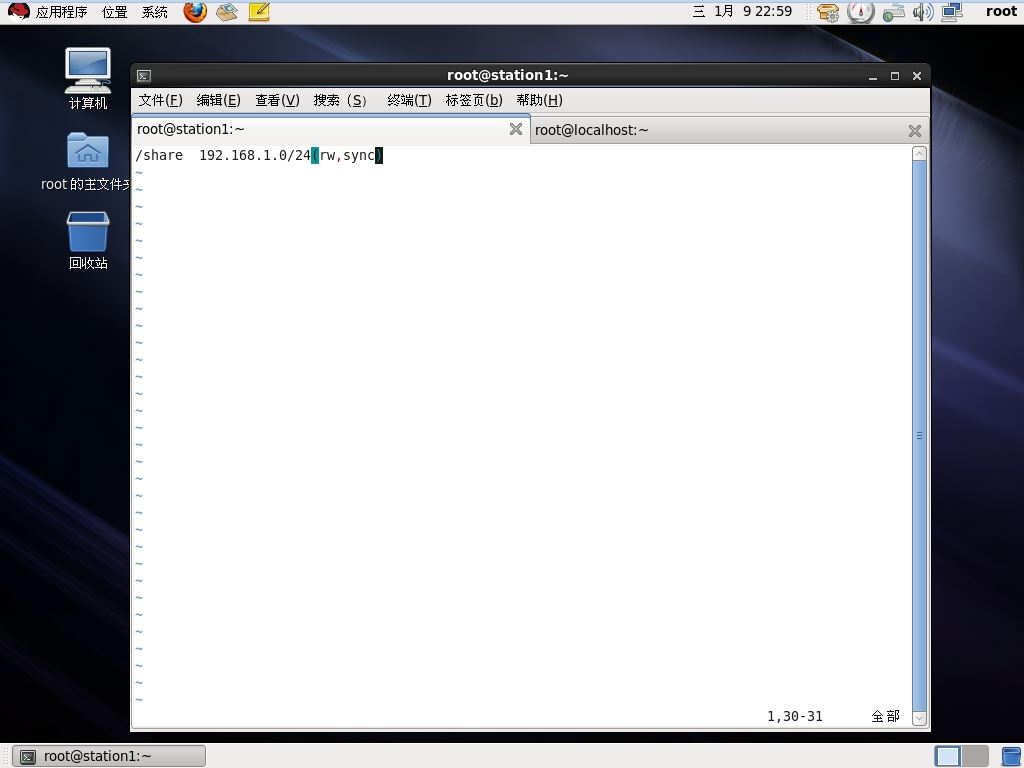The image size is (1024, 768).
Task: Click the power gauge tray icon
Action: coord(860,12)
